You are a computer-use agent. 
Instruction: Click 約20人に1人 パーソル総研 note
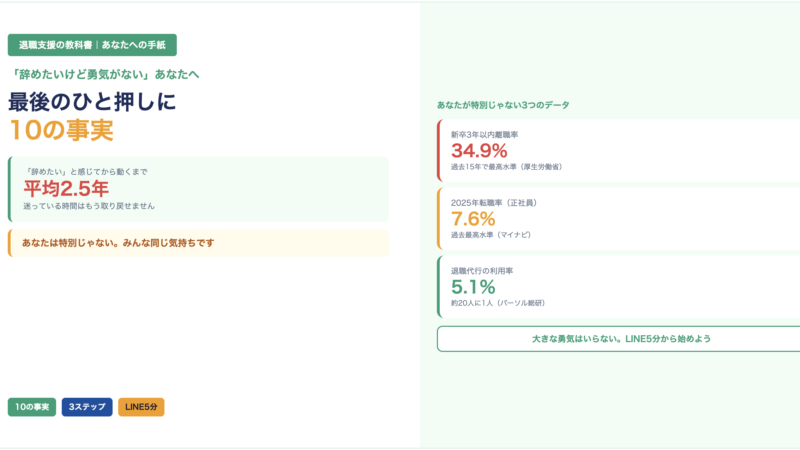click(x=498, y=303)
